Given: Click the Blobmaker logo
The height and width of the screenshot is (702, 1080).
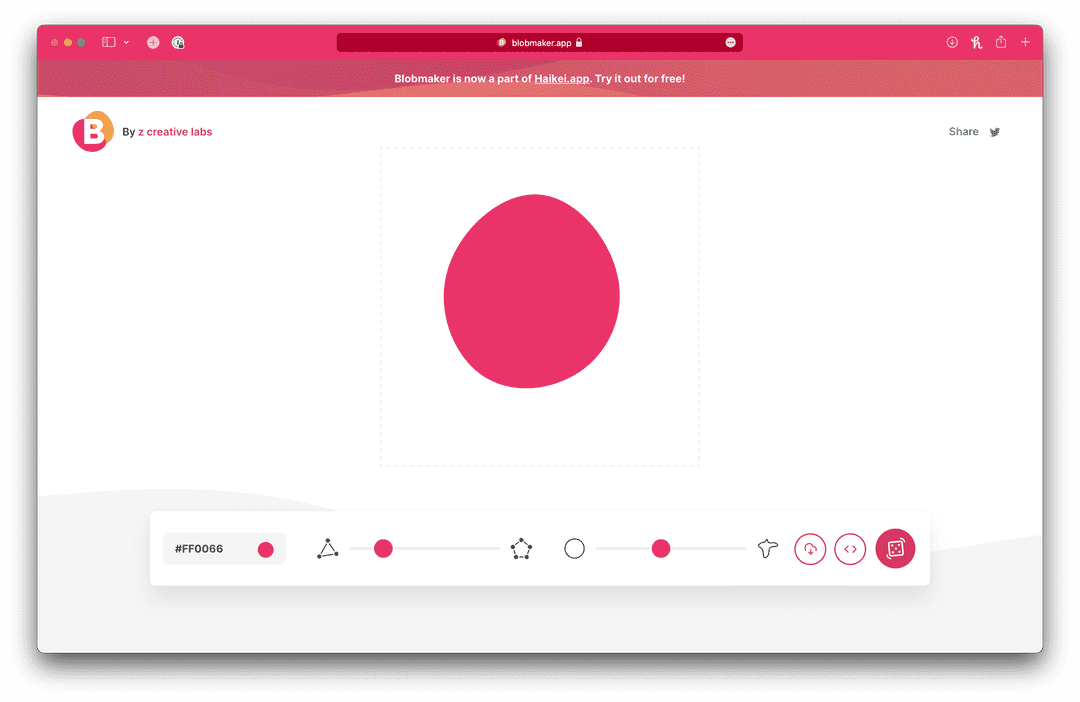Looking at the screenshot, I should point(92,131).
